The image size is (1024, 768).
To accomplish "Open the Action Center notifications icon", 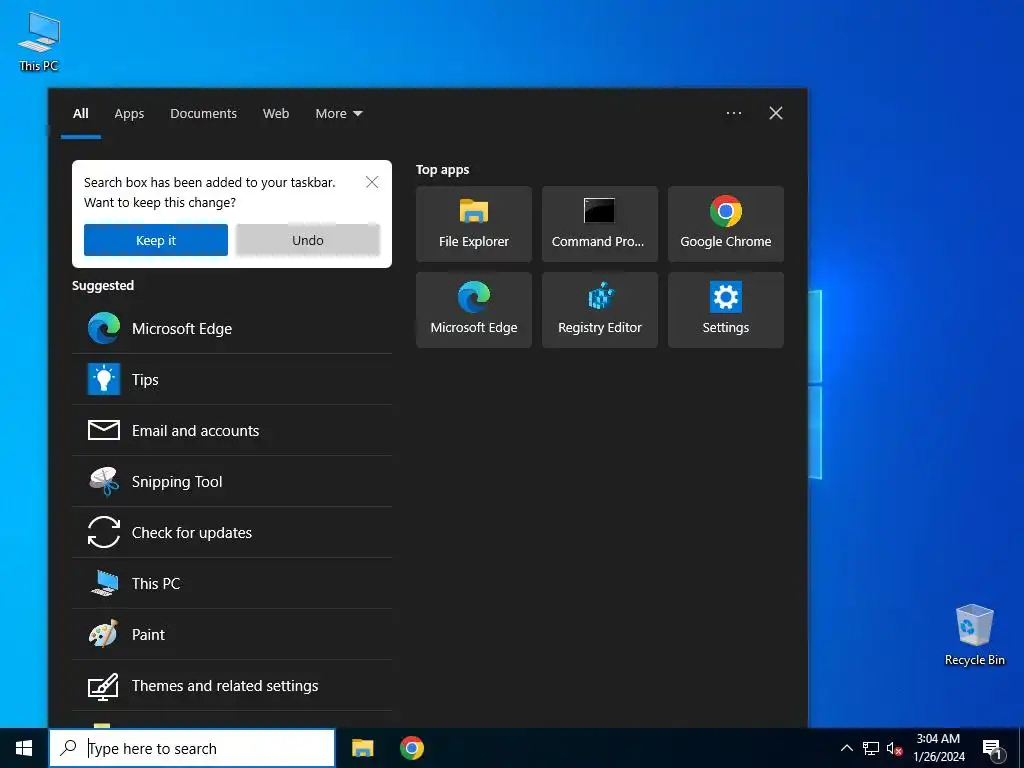I will pyautogui.click(x=993, y=750).
